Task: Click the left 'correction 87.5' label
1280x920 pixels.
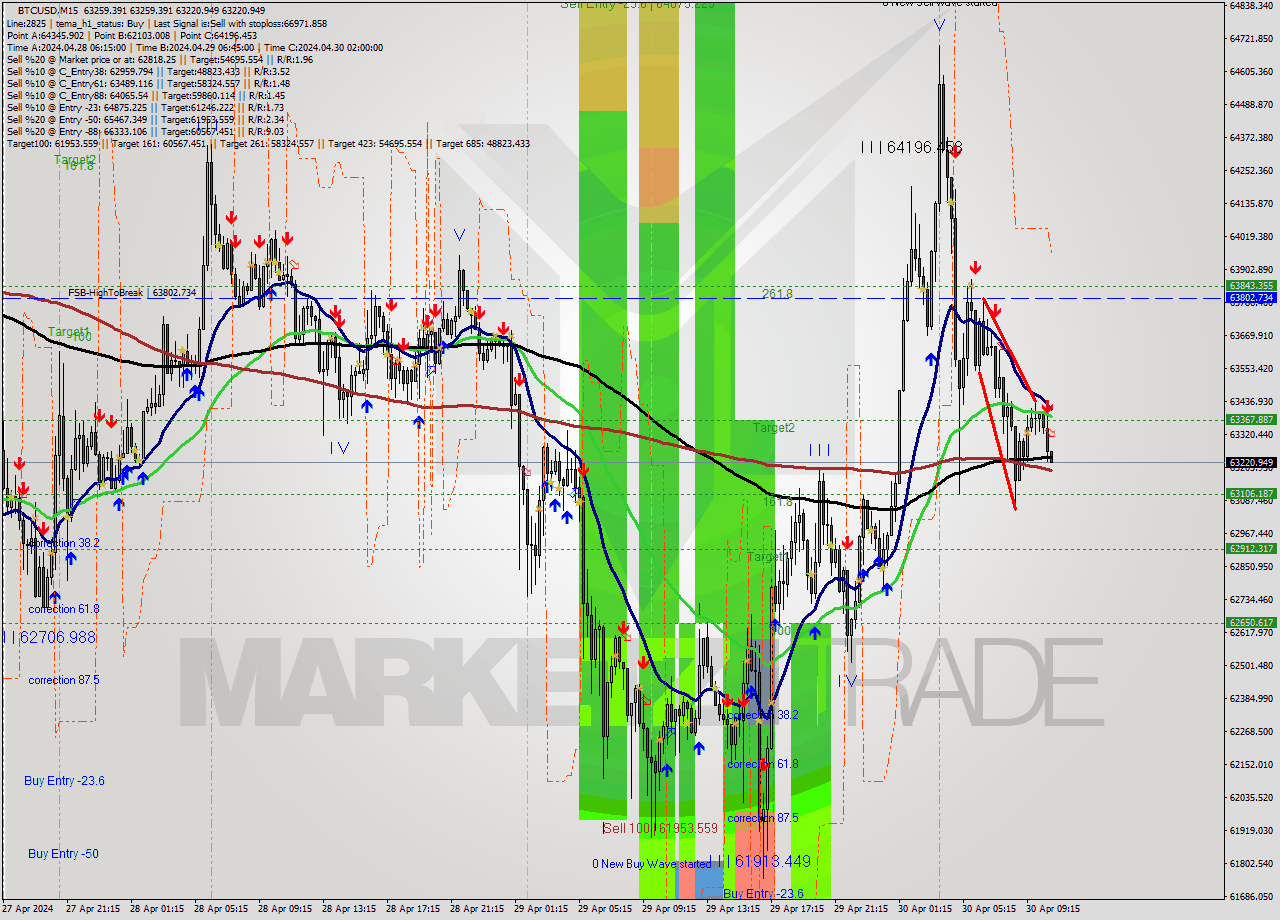Action: [64, 680]
